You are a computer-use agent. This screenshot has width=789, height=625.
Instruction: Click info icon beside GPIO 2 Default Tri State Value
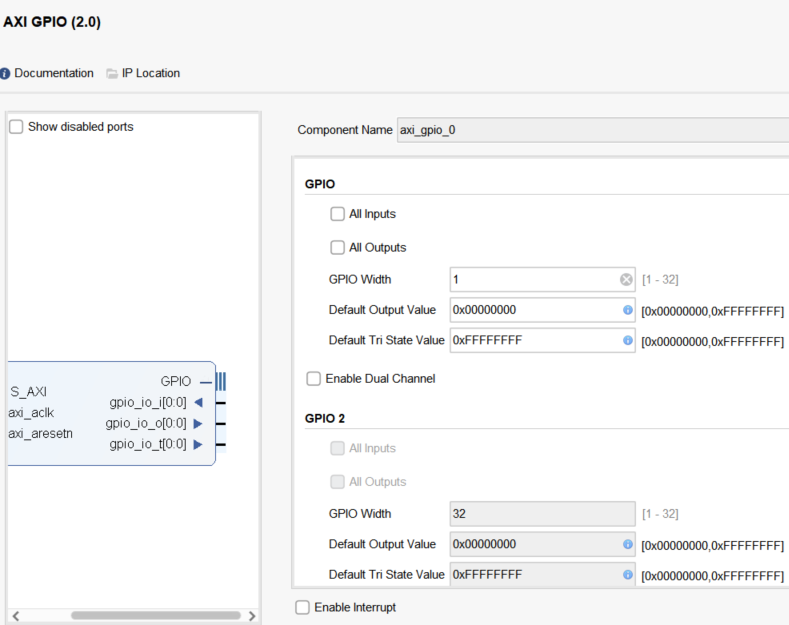point(627,574)
